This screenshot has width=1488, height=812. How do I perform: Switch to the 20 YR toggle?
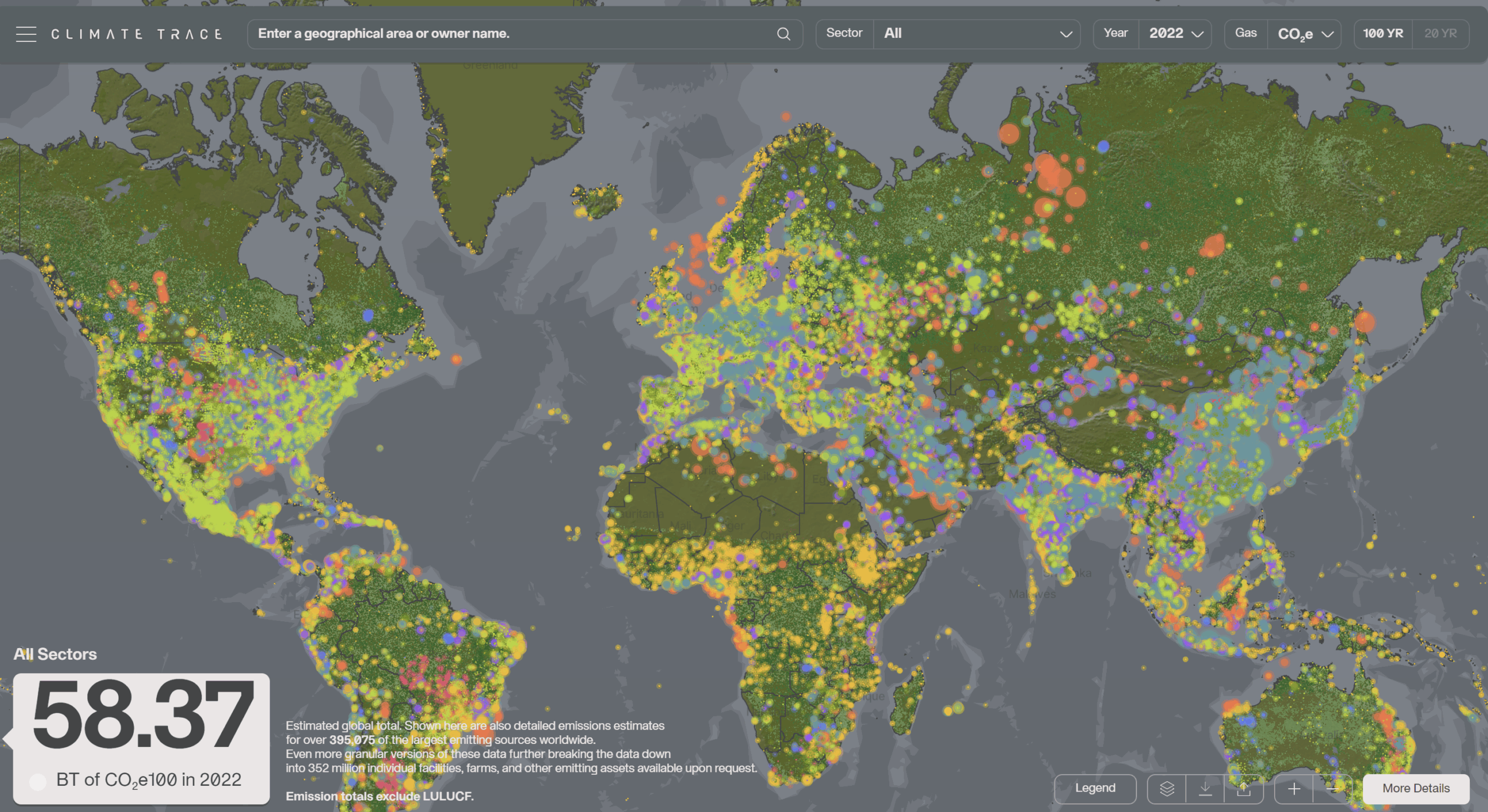[1440, 34]
